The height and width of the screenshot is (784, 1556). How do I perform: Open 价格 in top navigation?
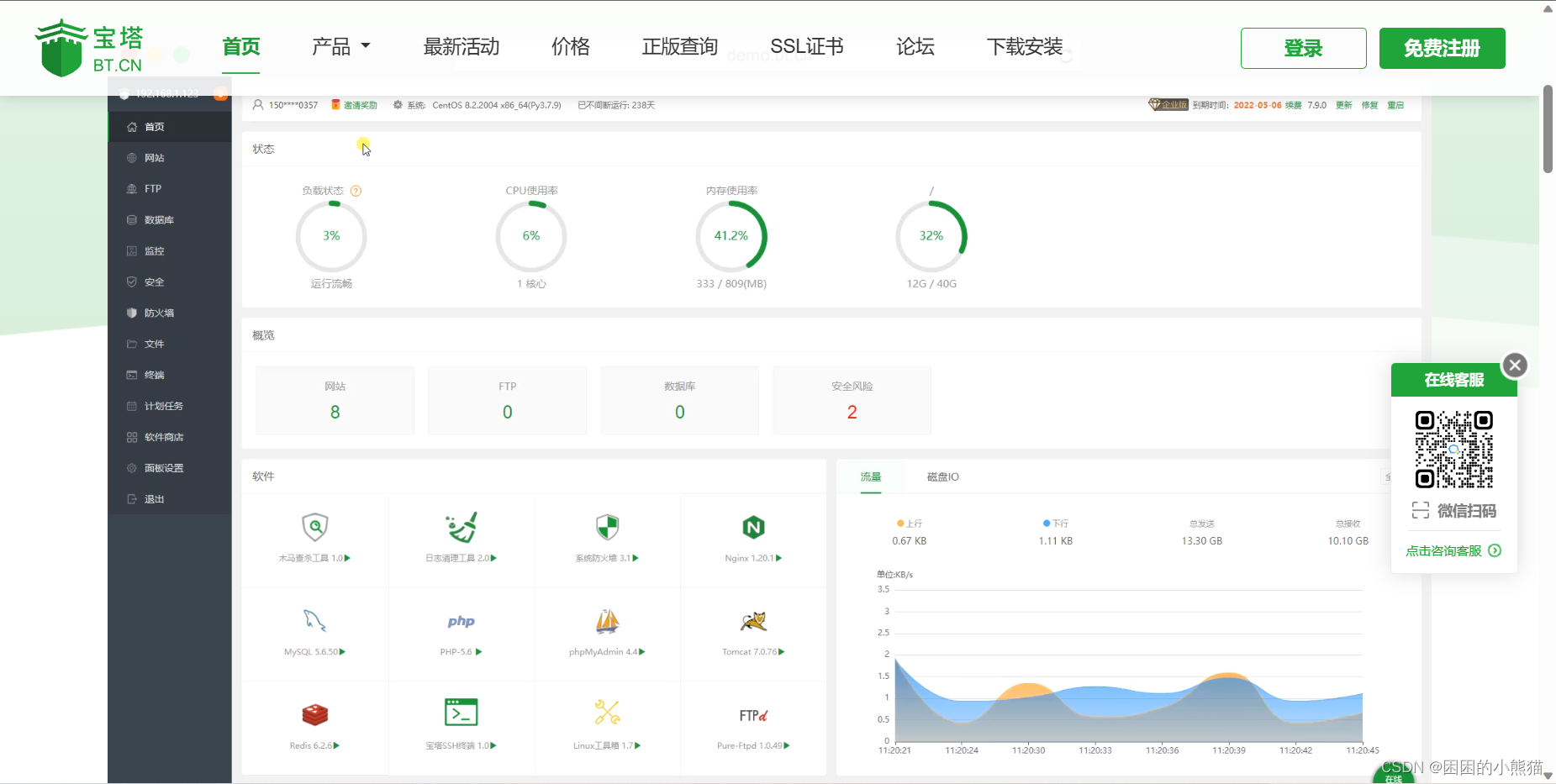(x=571, y=47)
